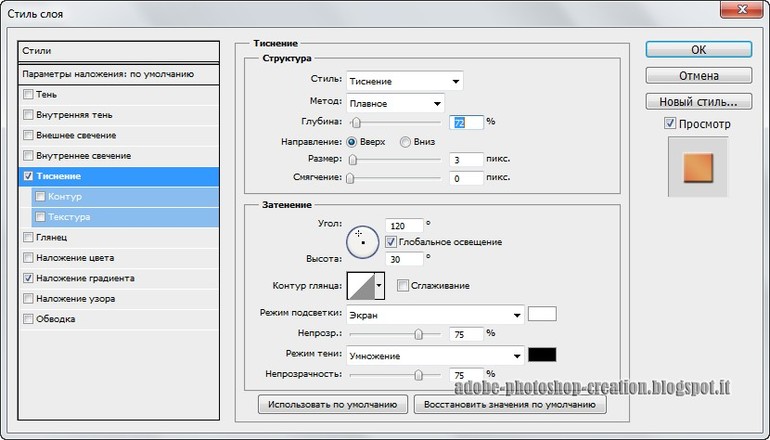Click the Размер value input field
The width and height of the screenshot is (770, 440).
(x=467, y=160)
